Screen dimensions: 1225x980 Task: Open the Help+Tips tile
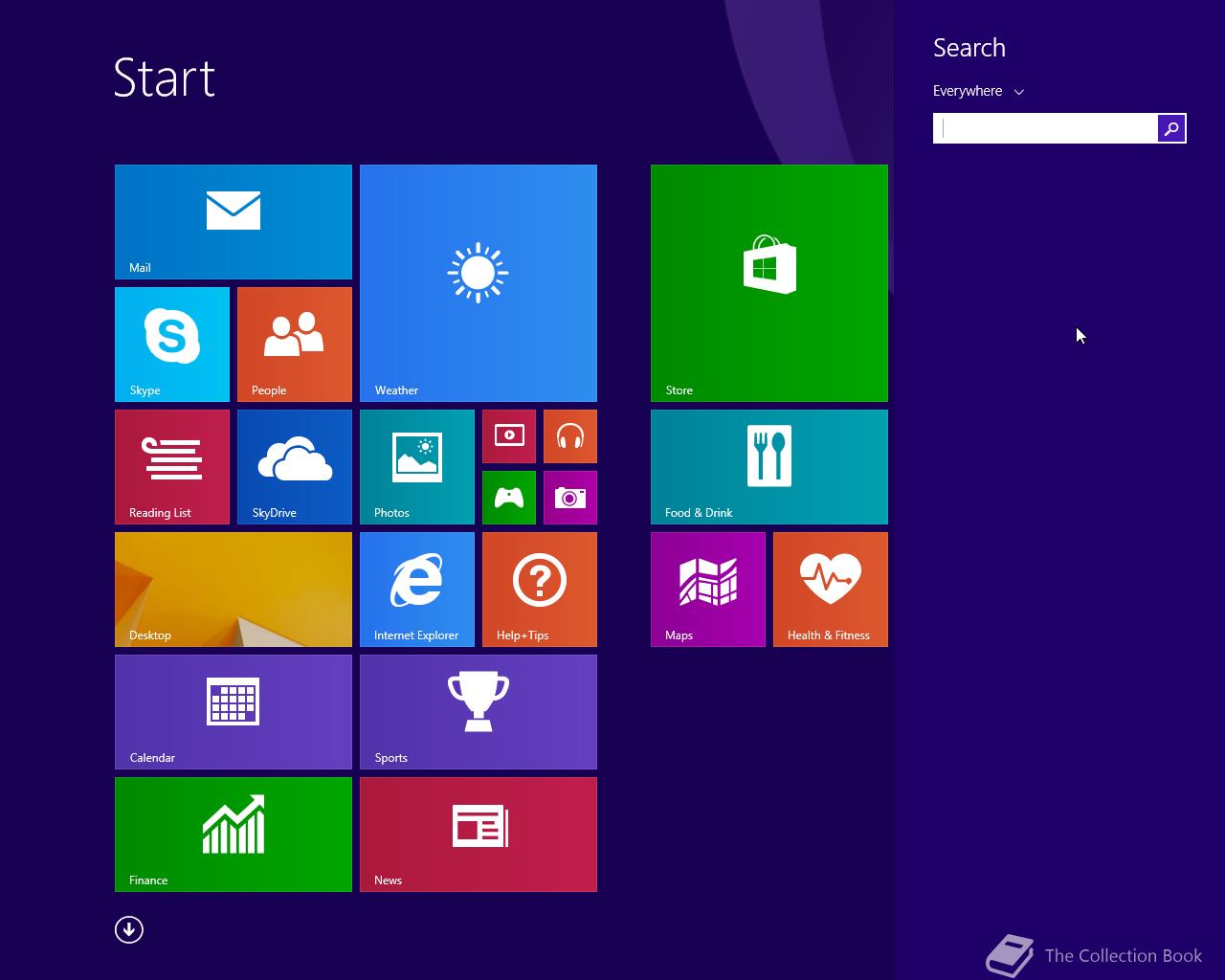[x=540, y=590]
